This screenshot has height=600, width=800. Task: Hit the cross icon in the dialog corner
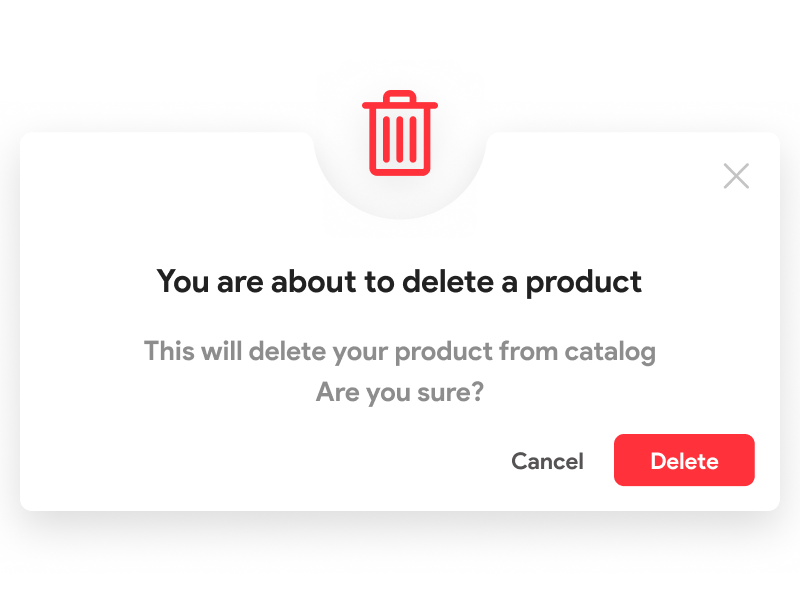pos(736,177)
